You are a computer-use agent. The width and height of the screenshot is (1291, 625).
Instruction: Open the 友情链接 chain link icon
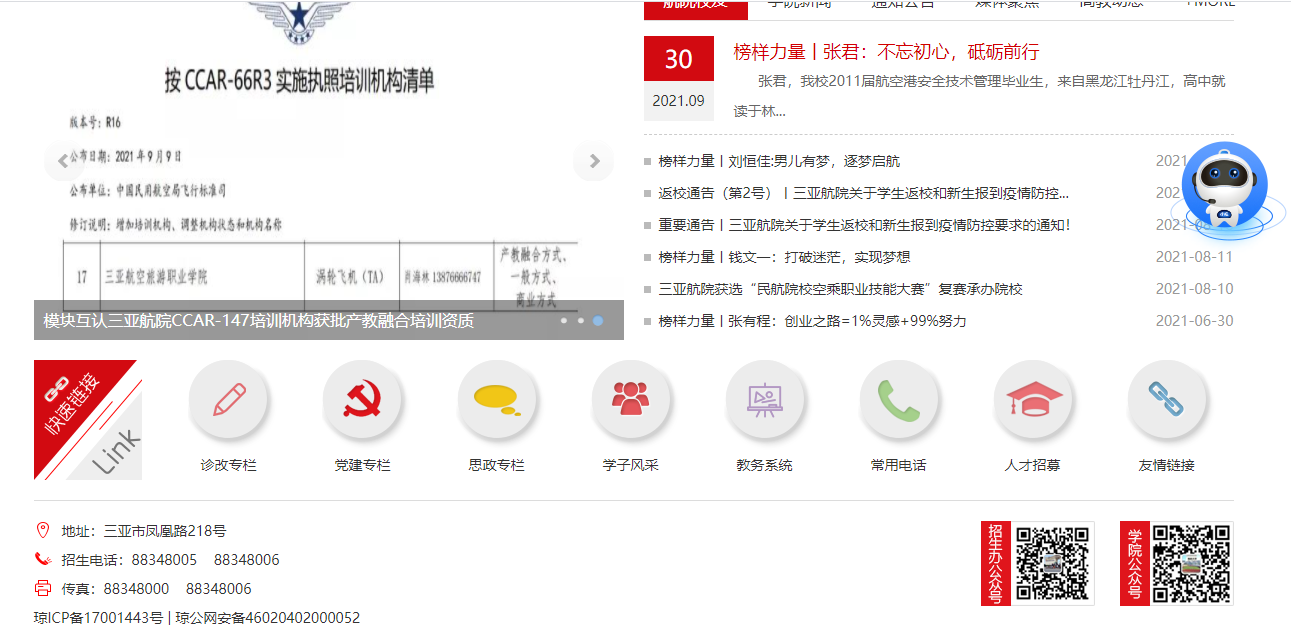point(1166,400)
